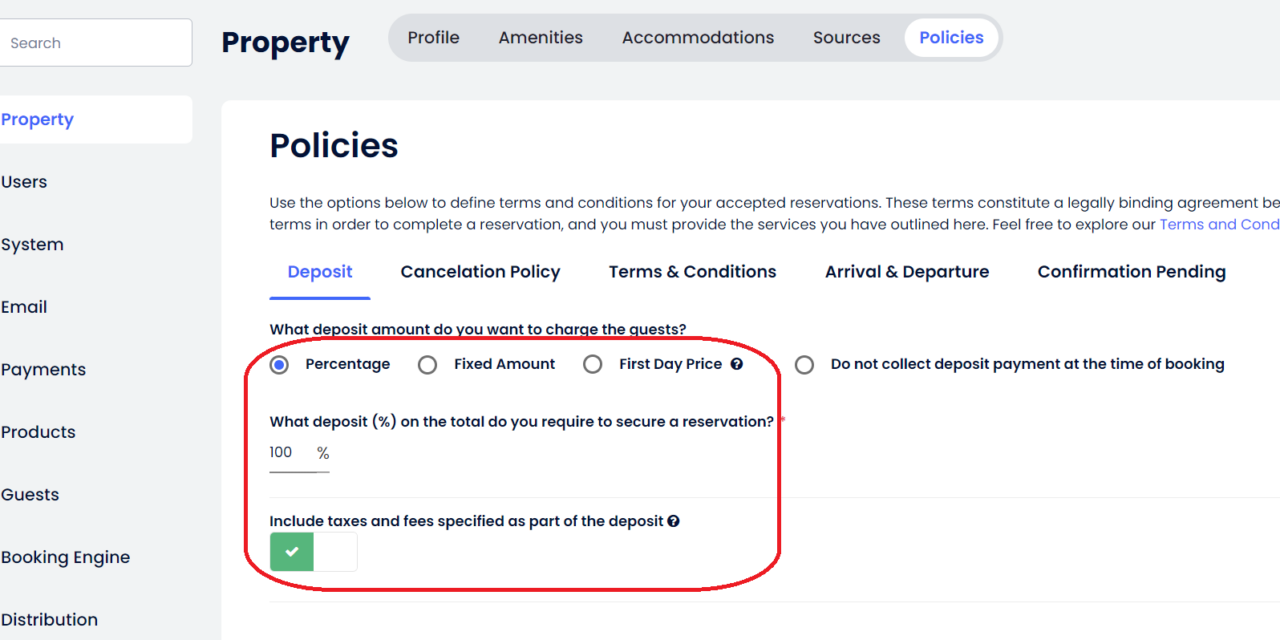Screen dimensions: 1280x640
Task: Navigate to Payments in the sidebar
Action: pyautogui.click(x=43, y=369)
